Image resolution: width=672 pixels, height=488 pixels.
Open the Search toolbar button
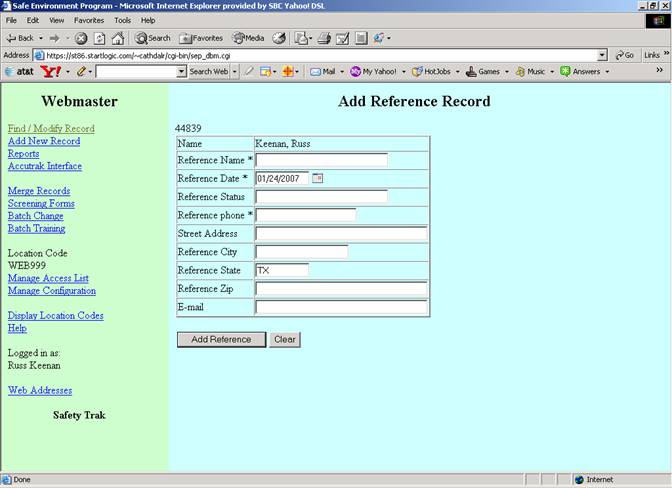click(153, 38)
